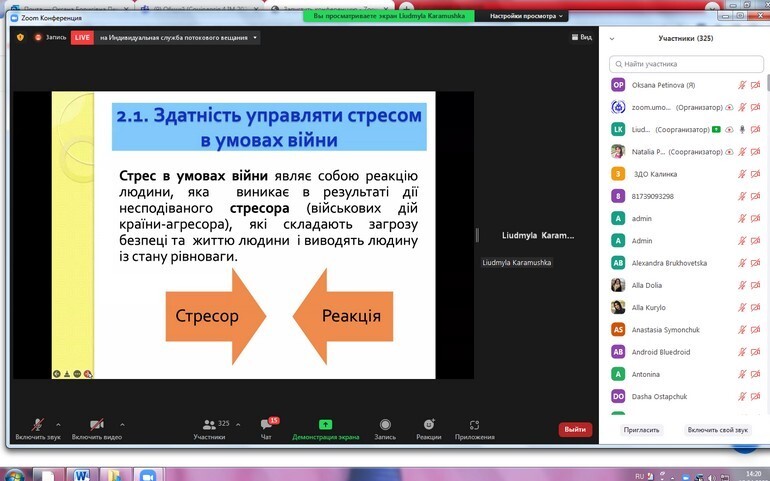Click the Запись record icon in toolbar

tap(385, 425)
